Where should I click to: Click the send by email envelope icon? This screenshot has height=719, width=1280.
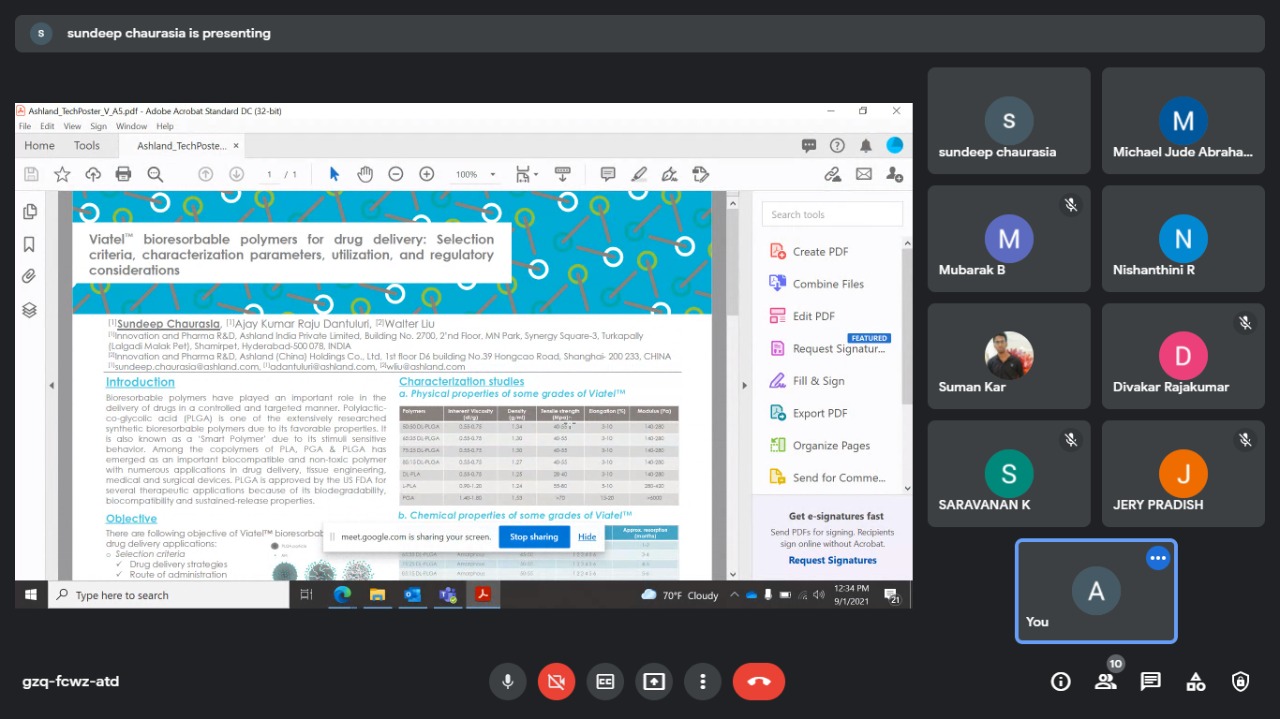[x=863, y=174]
